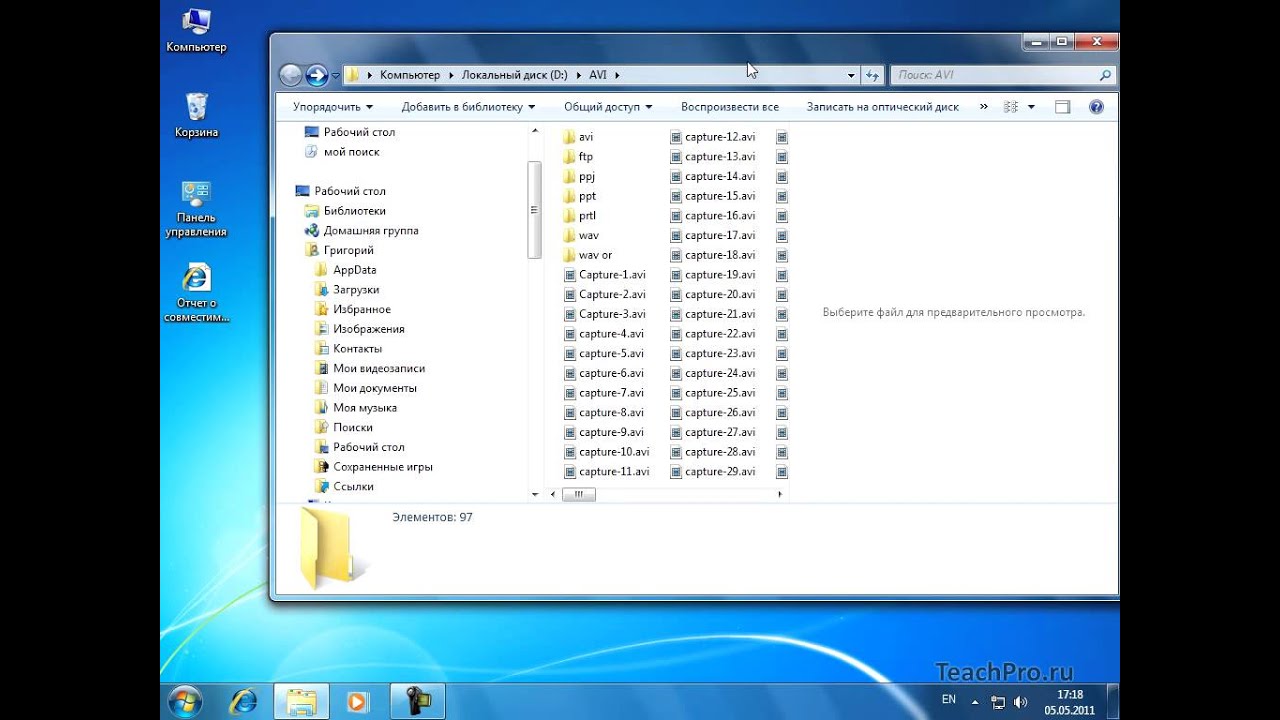
Task: Click the Windows Start button
Action: (186, 701)
